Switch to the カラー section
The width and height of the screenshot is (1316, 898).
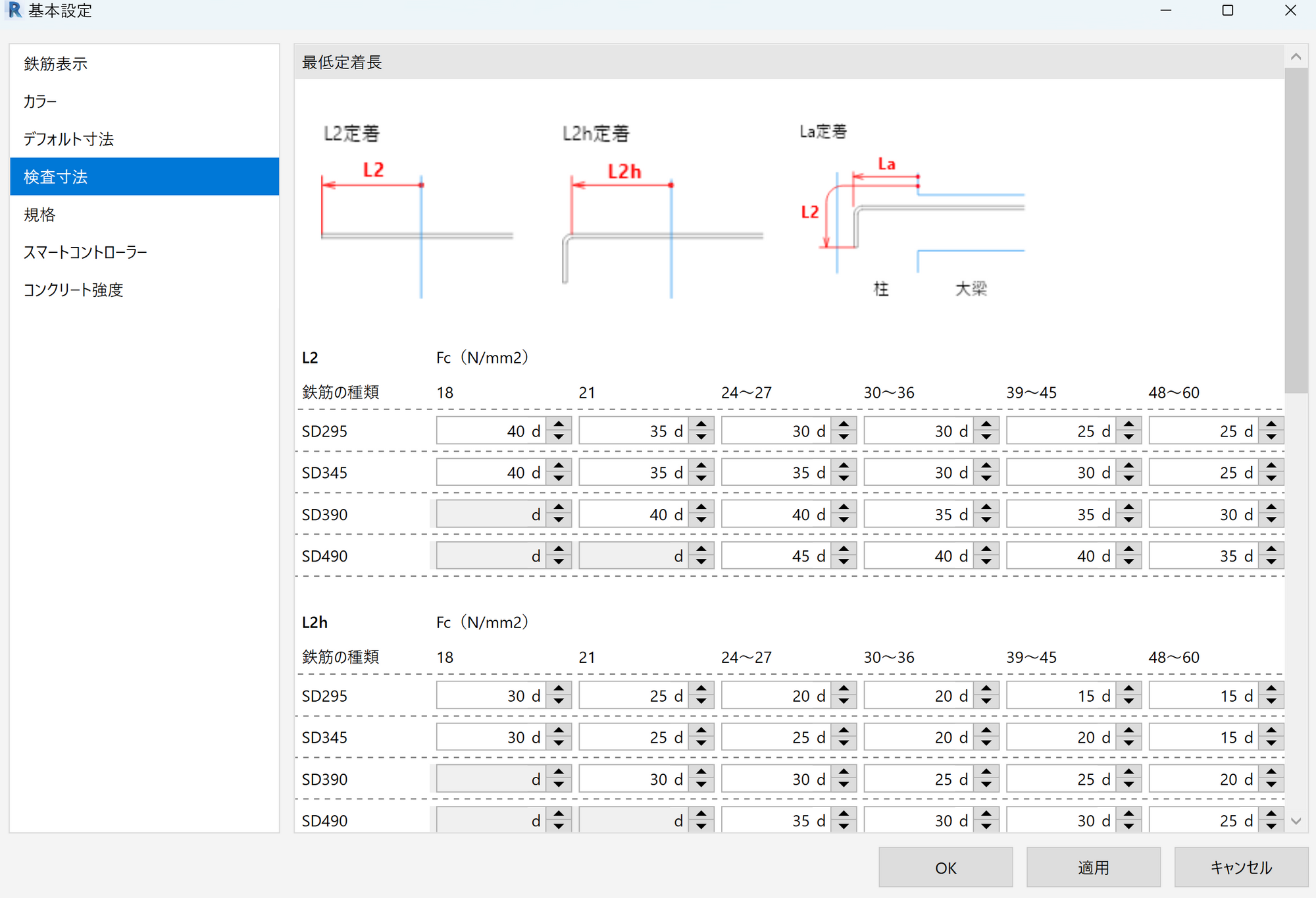(x=40, y=101)
